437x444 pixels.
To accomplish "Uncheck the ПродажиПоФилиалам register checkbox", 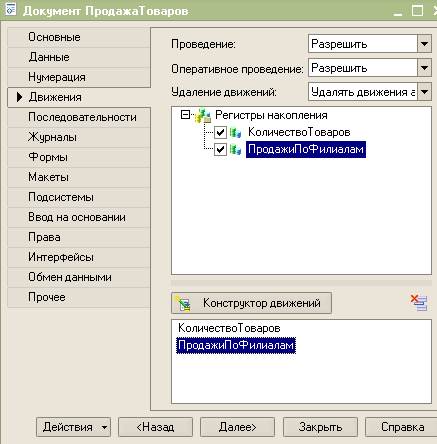I will (x=220, y=149).
